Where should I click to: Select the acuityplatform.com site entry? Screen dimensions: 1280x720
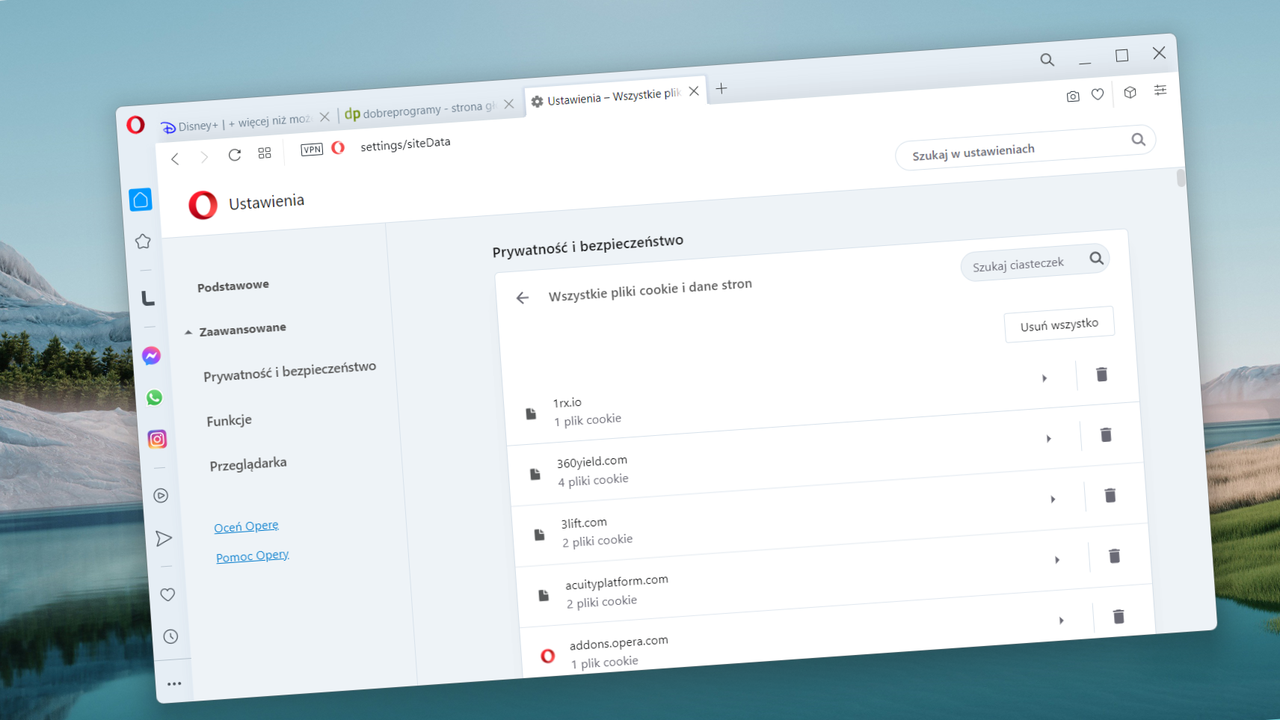[x=833, y=577]
